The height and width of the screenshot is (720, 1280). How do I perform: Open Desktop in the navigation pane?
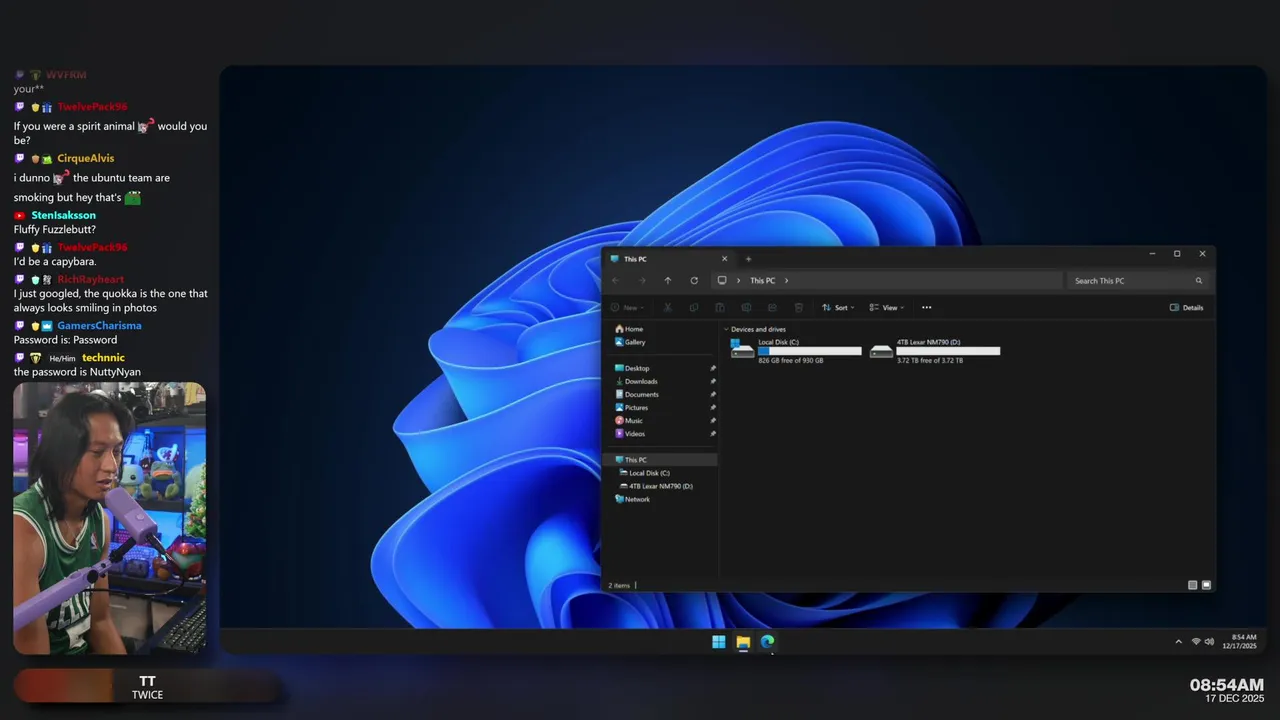632,368
